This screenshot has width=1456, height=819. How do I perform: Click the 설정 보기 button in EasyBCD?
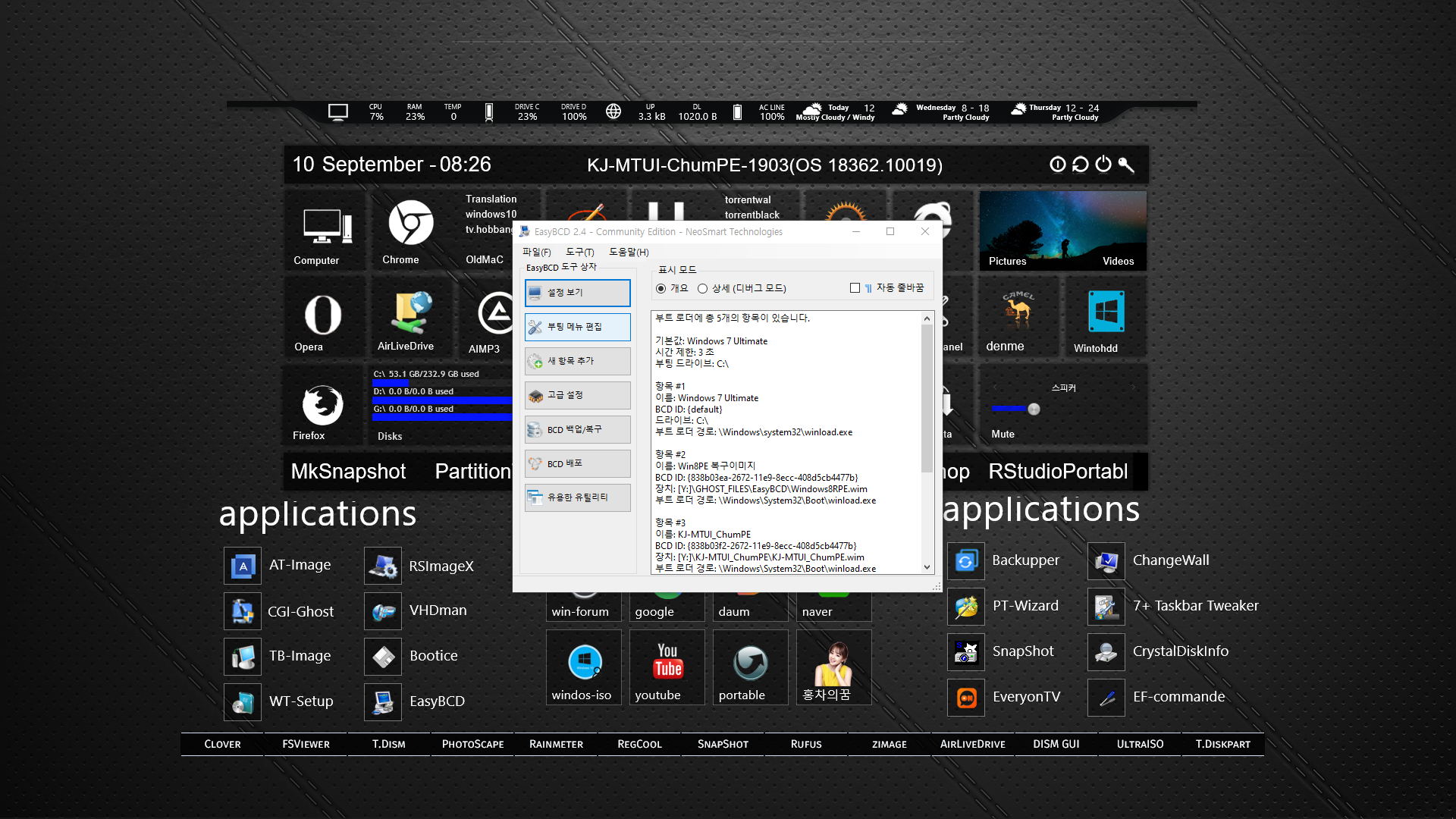point(577,293)
